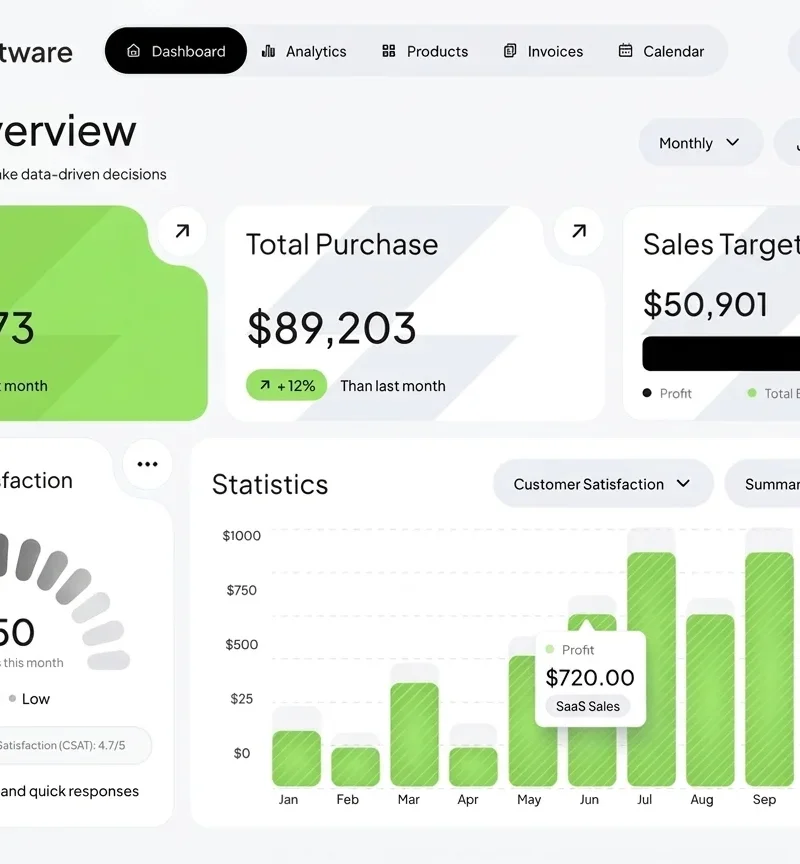
Task: Click the home icon in Dashboard
Action: point(133,51)
